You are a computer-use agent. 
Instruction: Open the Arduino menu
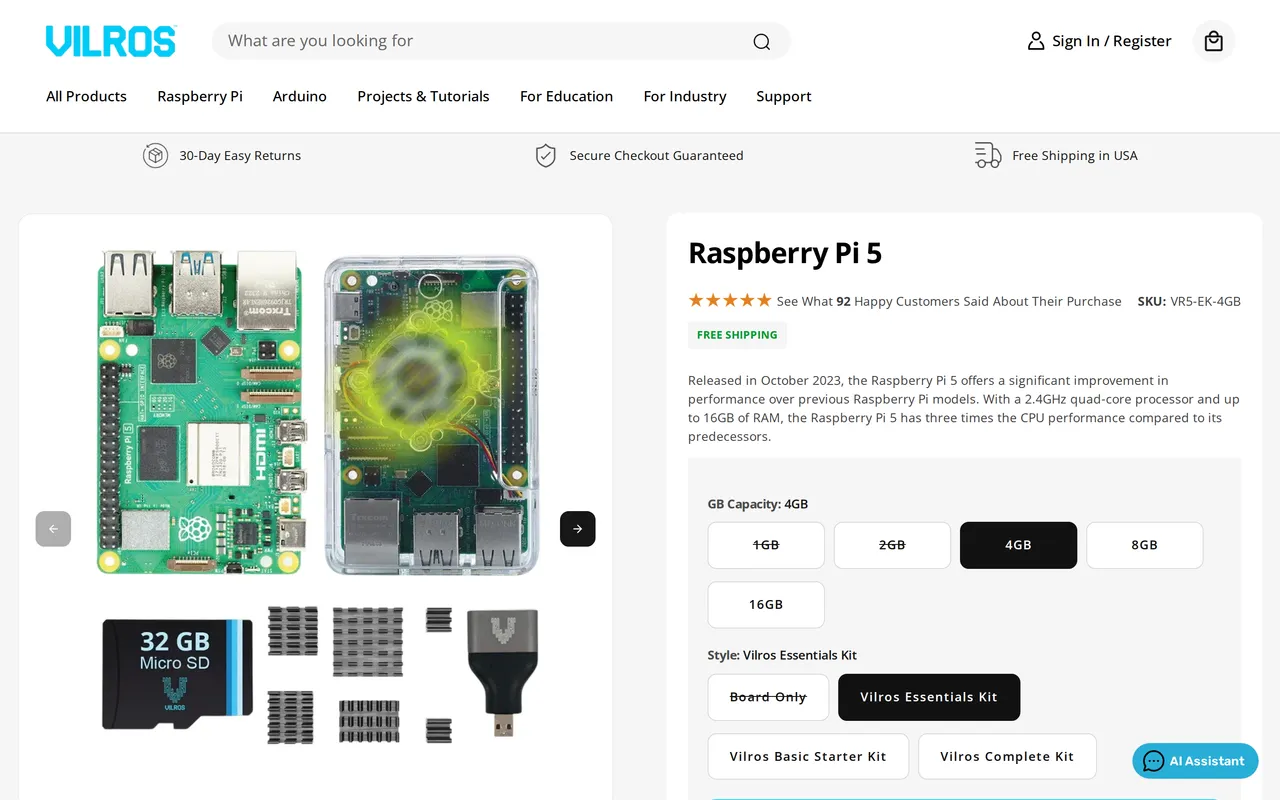[x=300, y=96]
